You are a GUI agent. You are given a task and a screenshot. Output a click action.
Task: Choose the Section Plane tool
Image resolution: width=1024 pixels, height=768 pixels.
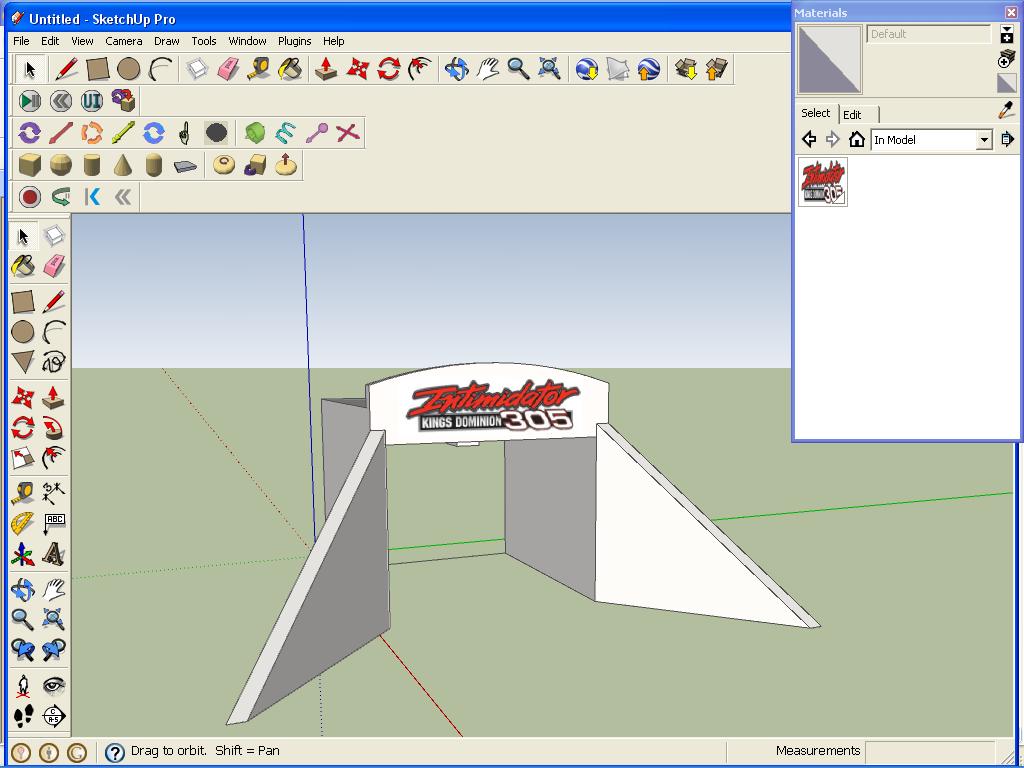(x=54, y=716)
